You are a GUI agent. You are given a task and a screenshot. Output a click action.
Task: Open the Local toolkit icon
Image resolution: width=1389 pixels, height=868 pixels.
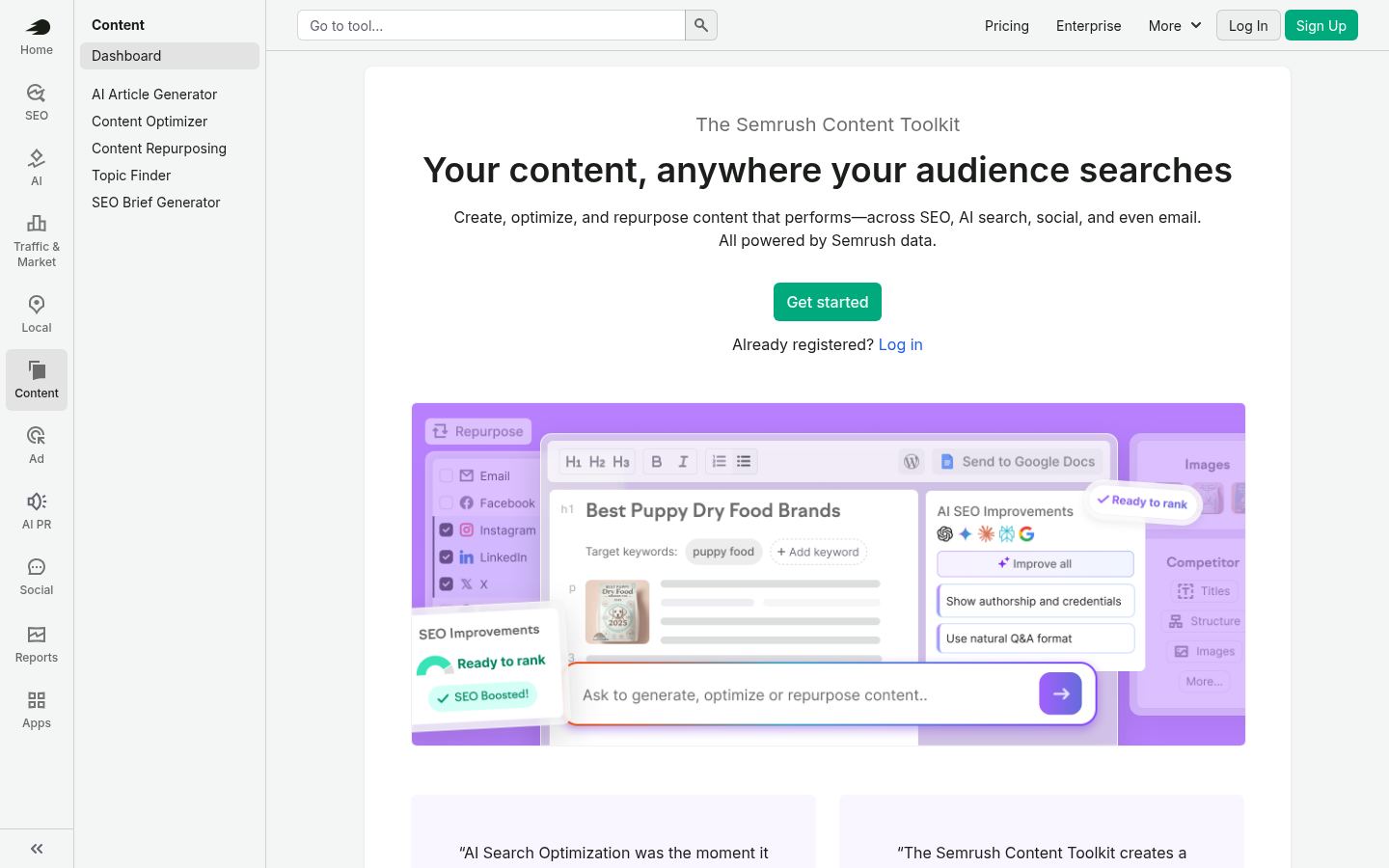[x=37, y=314]
